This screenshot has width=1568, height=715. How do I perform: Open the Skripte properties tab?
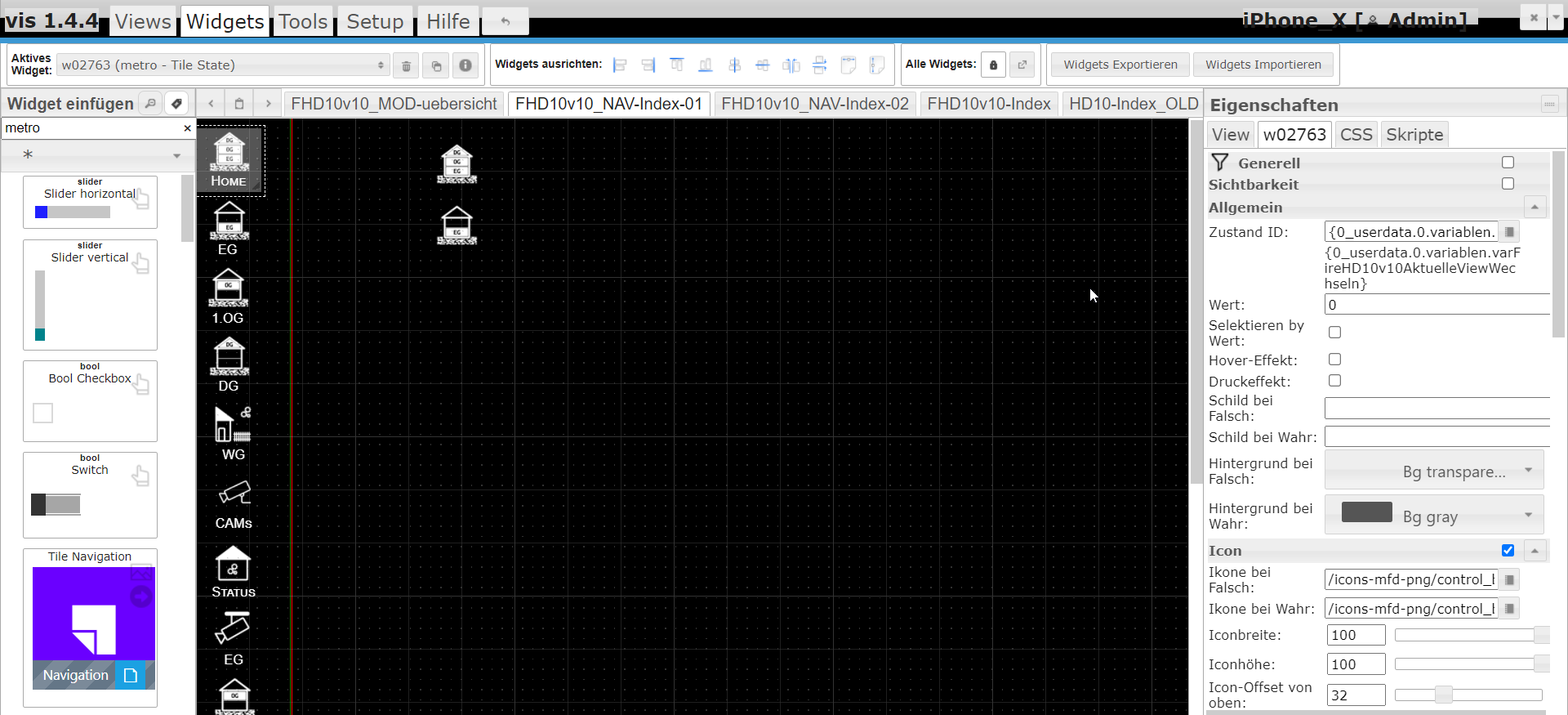click(1414, 135)
